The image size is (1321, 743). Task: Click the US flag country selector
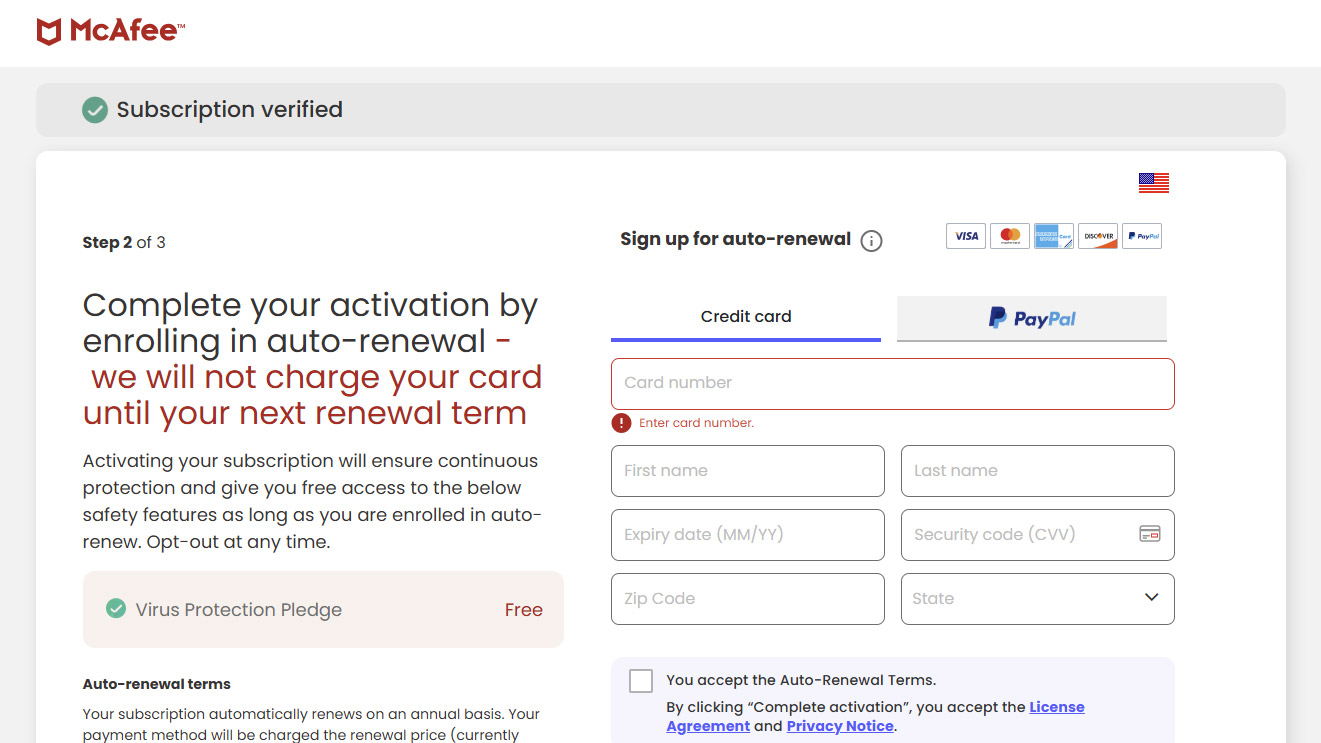[1153, 183]
